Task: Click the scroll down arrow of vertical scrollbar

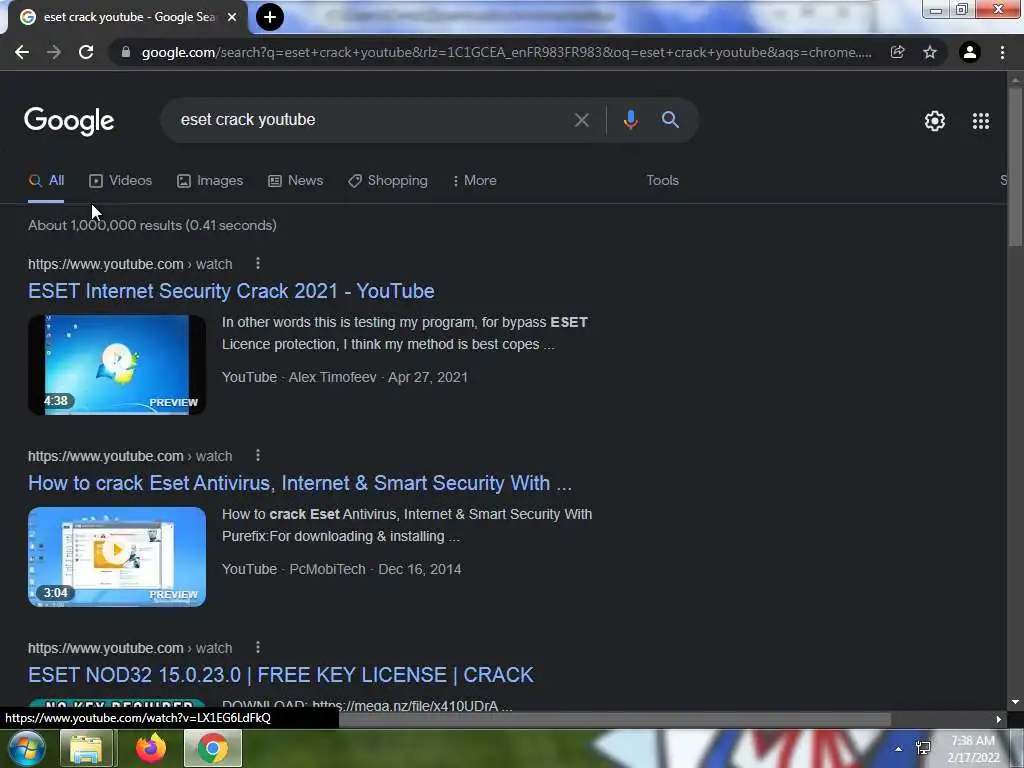Action: 1015,702
